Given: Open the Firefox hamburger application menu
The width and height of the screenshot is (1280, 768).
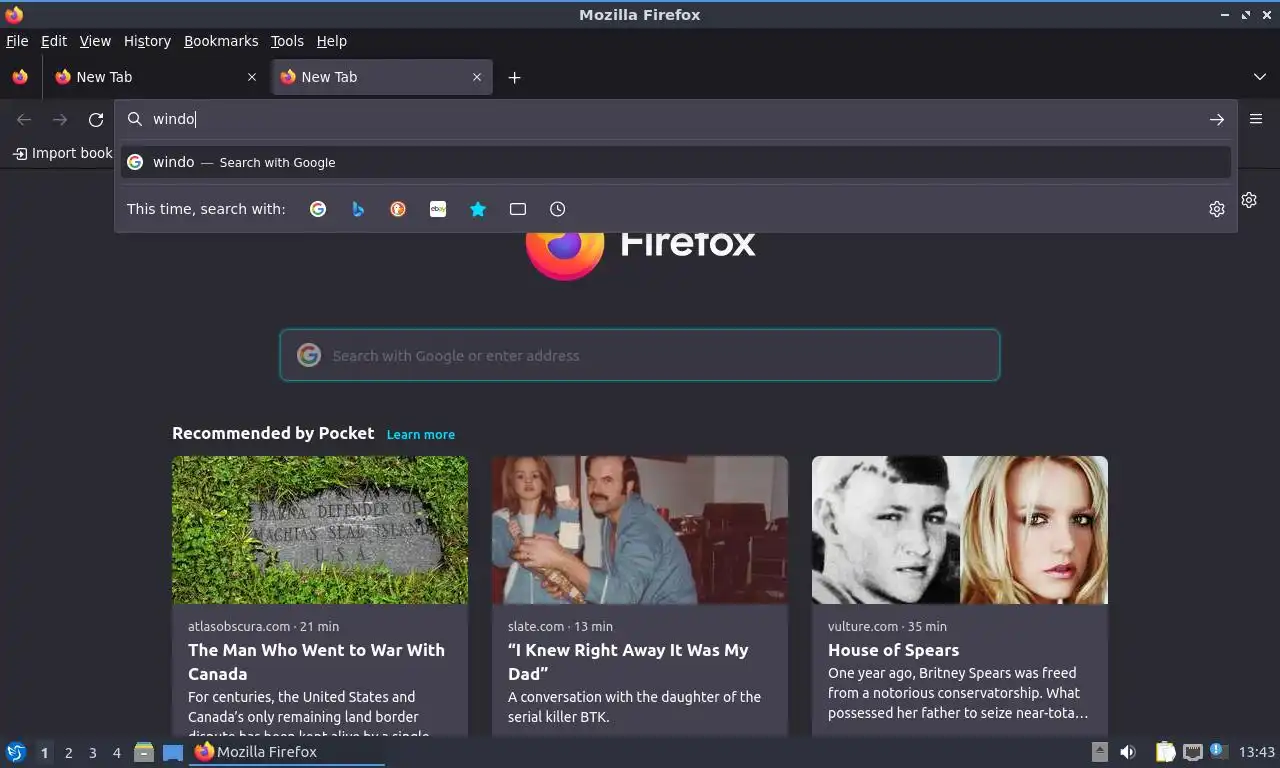Looking at the screenshot, I should [x=1256, y=119].
